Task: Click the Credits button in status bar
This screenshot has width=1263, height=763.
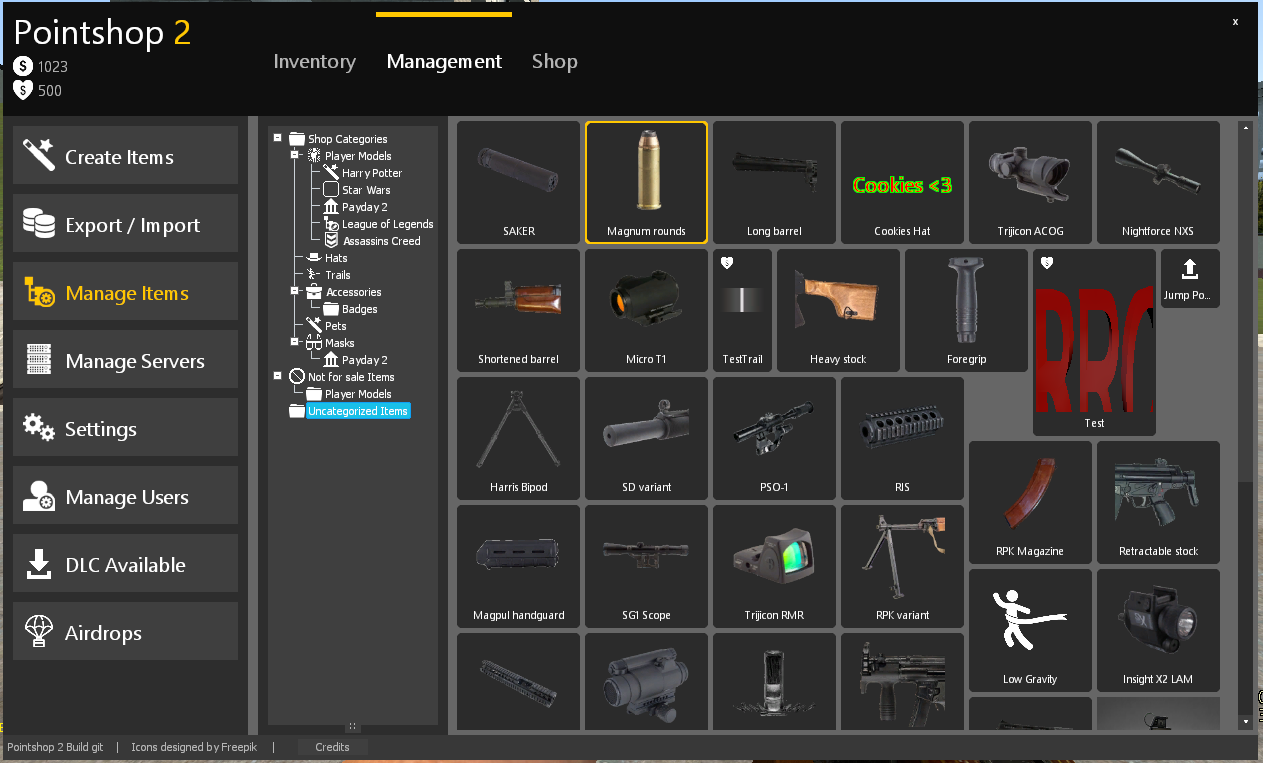Action: (333, 747)
